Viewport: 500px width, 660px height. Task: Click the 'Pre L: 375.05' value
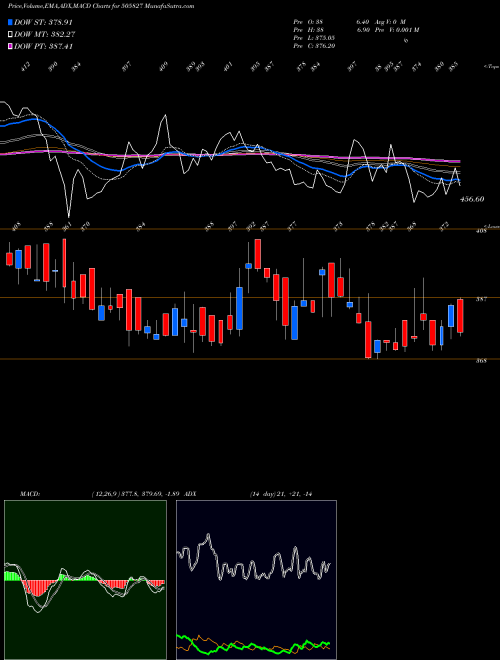point(314,38)
